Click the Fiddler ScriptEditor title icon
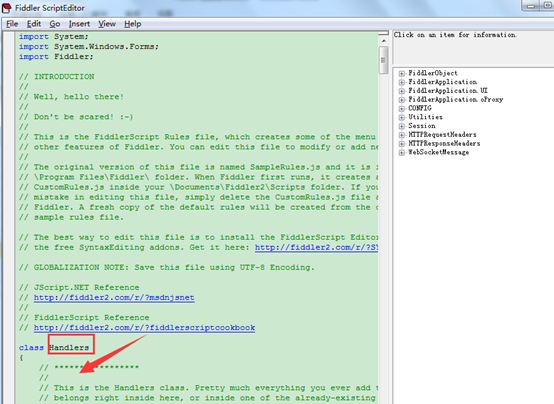Viewport: 554px width, 404px height. tap(6, 8)
